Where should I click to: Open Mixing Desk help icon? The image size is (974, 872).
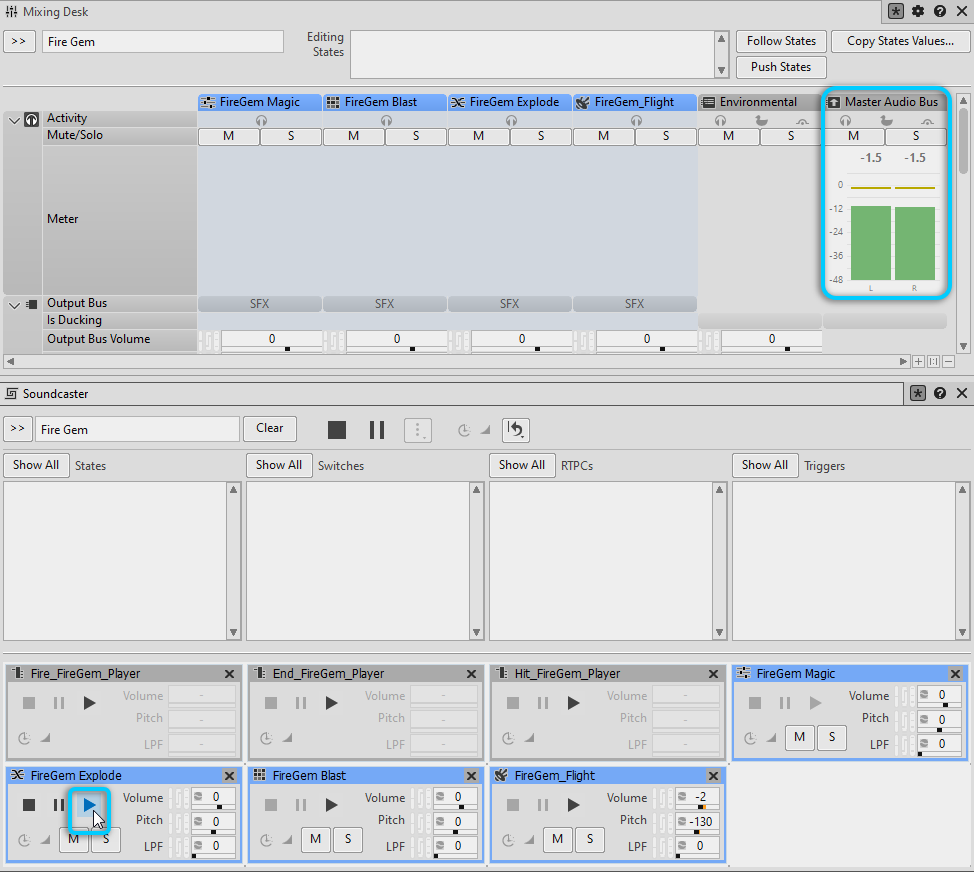click(940, 11)
